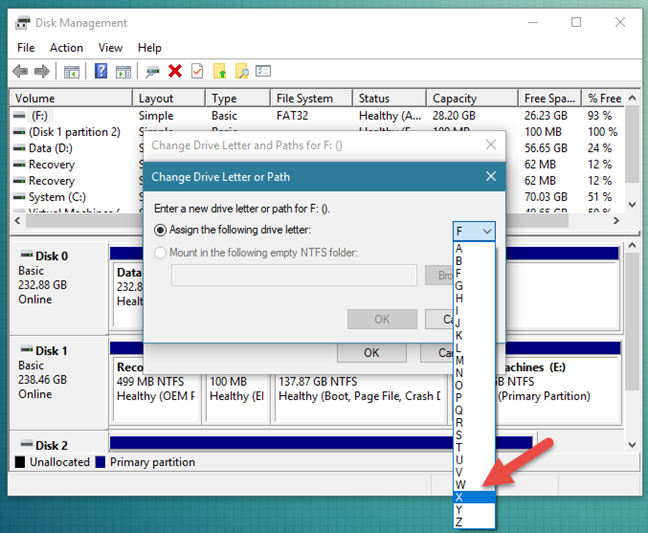Viewport: 648px width, 533px height.
Task: Click the Disk Management title bar icon
Action: point(22,22)
